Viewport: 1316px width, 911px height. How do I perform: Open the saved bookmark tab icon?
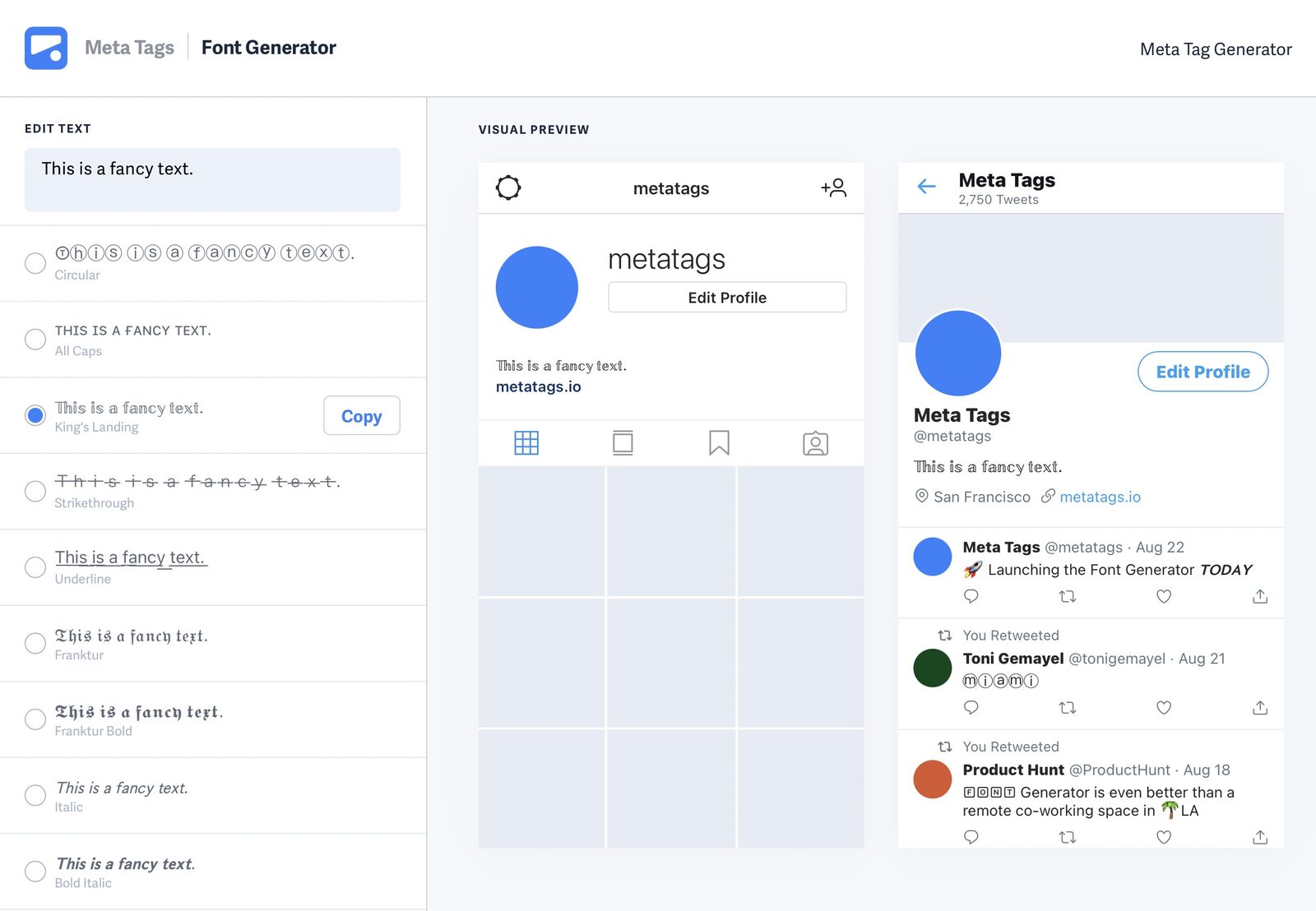(719, 443)
